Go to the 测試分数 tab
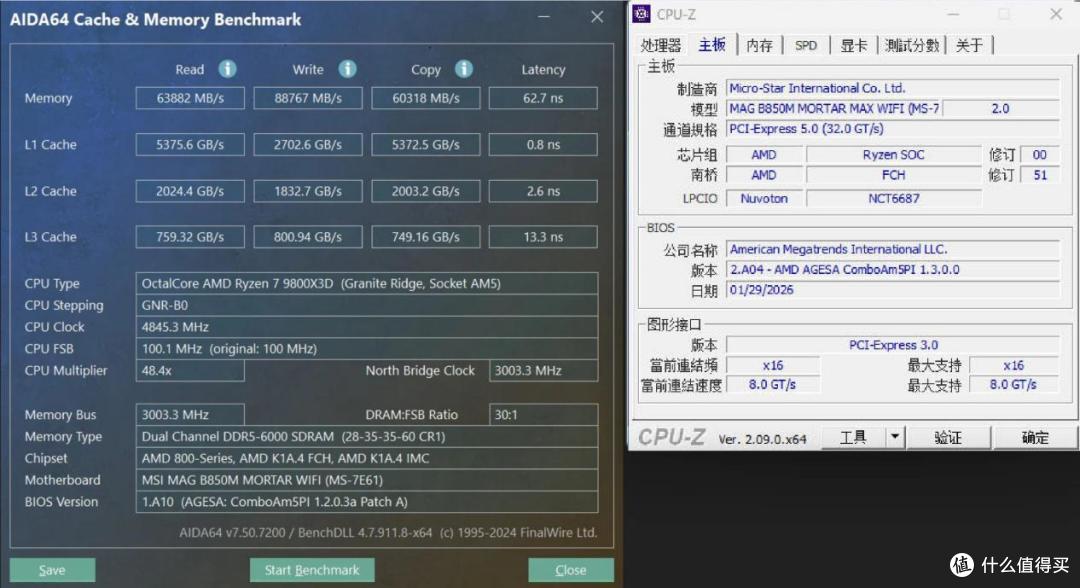Image resolution: width=1080 pixels, height=588 pixels. (x=912, y=45)
